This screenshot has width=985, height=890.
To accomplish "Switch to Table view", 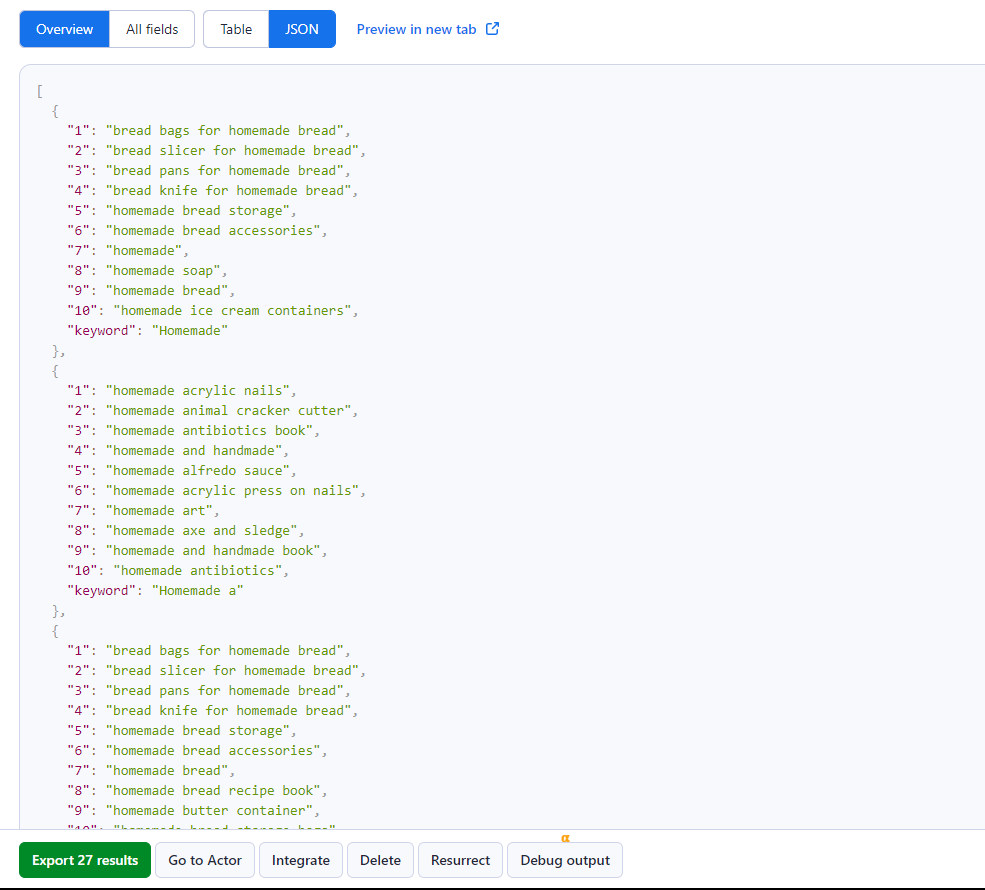I will tap(235, 29).
